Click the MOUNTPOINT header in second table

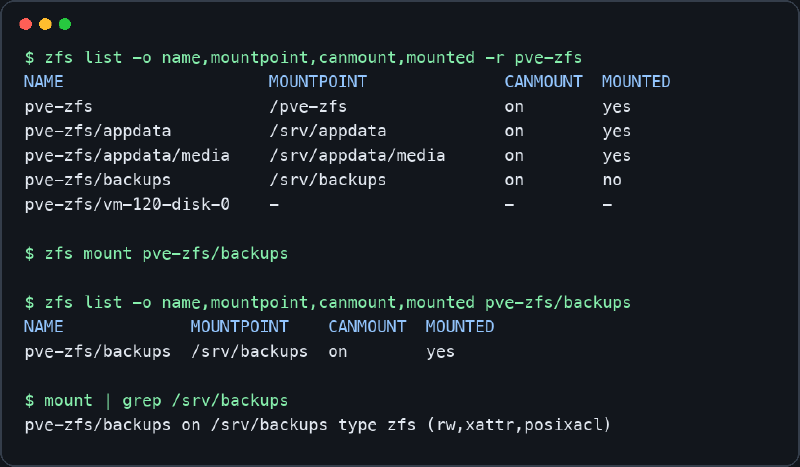point(240,327)
